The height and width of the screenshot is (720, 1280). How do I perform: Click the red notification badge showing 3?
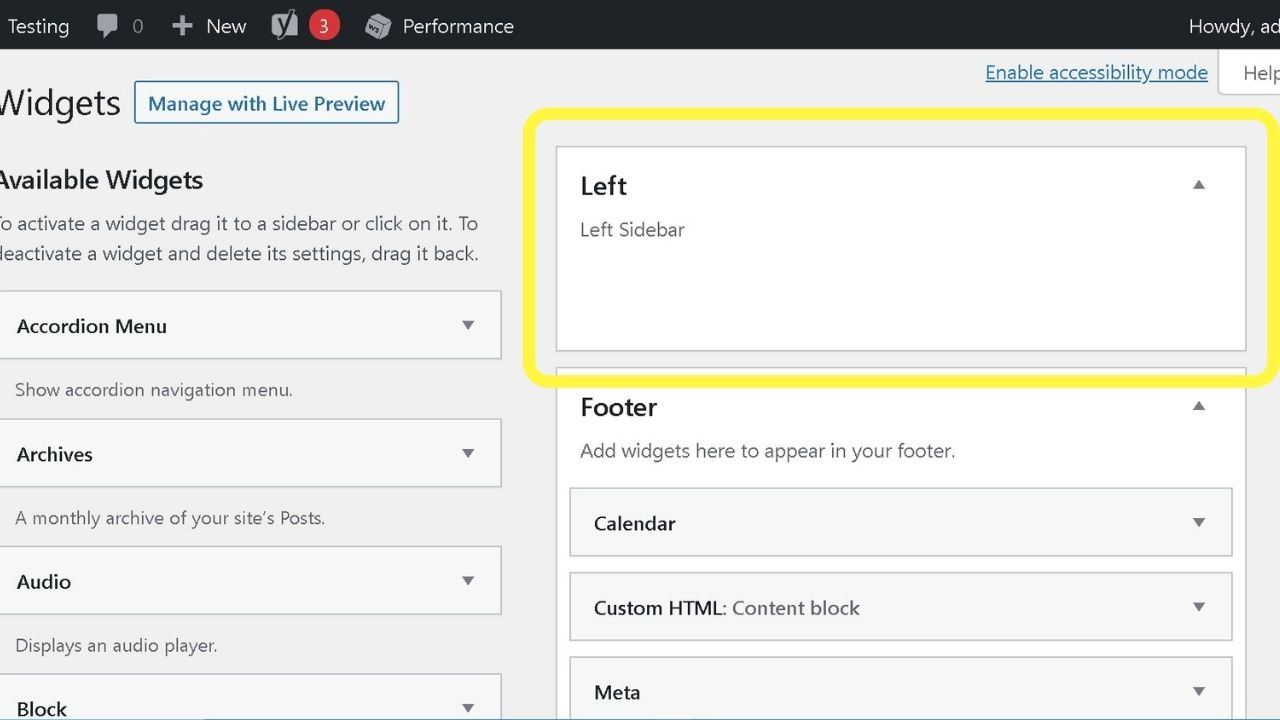[x=323, y=26]
